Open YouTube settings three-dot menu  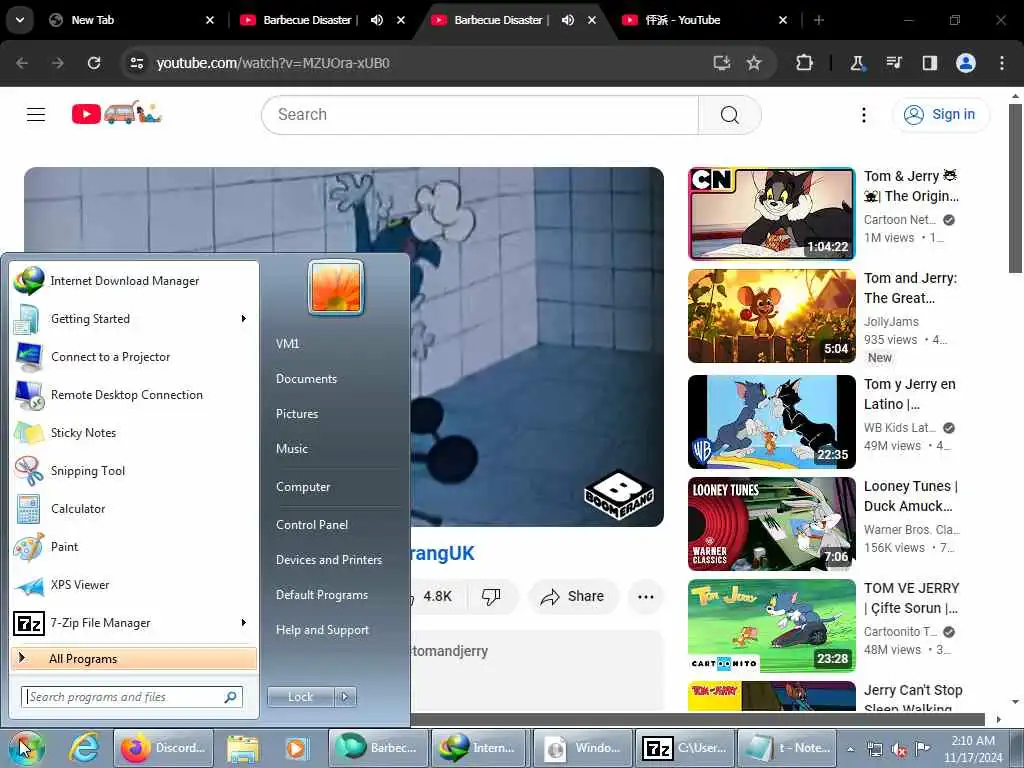point(863,115)
